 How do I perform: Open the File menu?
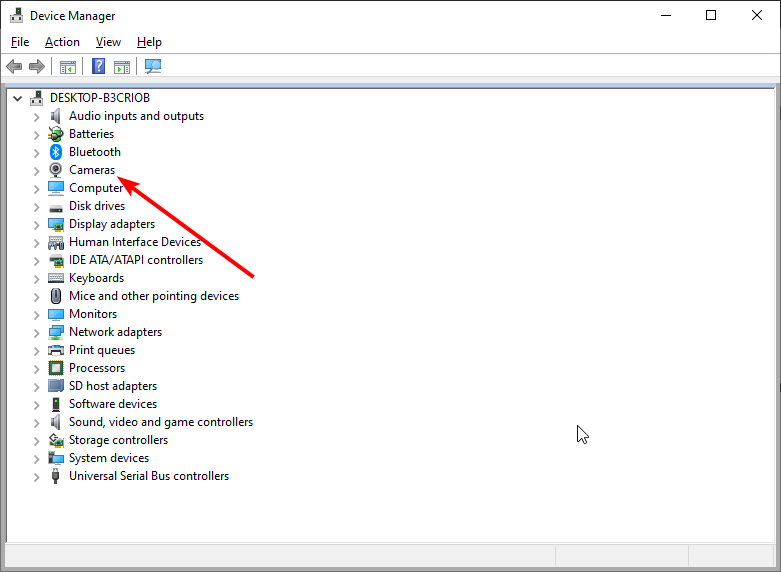click(x=20, y=42)
